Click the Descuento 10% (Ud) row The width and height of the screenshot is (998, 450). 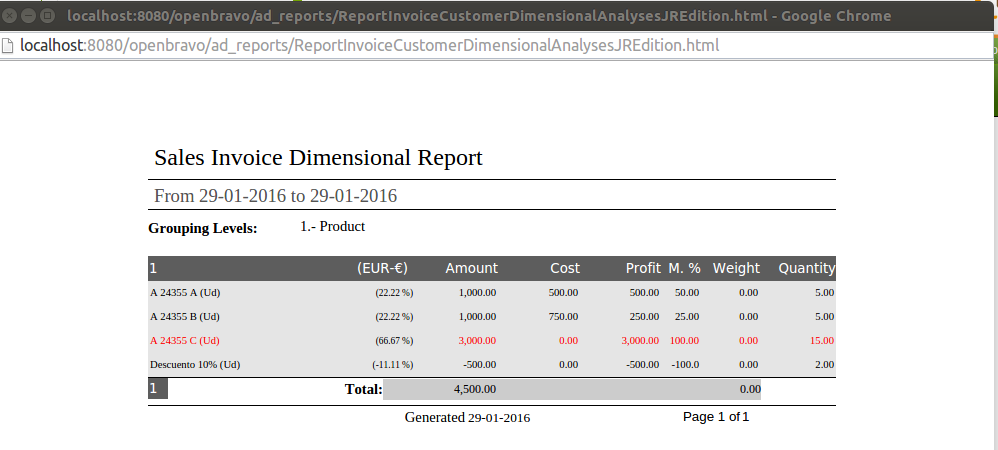(195, 365)
